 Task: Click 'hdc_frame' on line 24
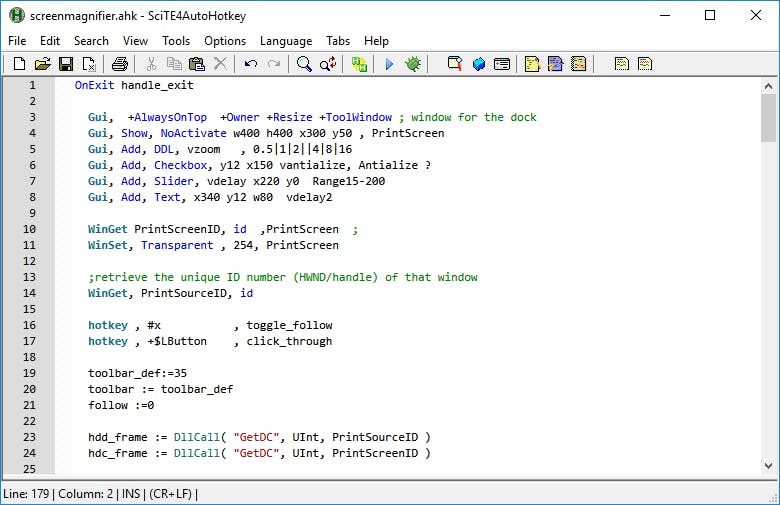coord(117,453)
